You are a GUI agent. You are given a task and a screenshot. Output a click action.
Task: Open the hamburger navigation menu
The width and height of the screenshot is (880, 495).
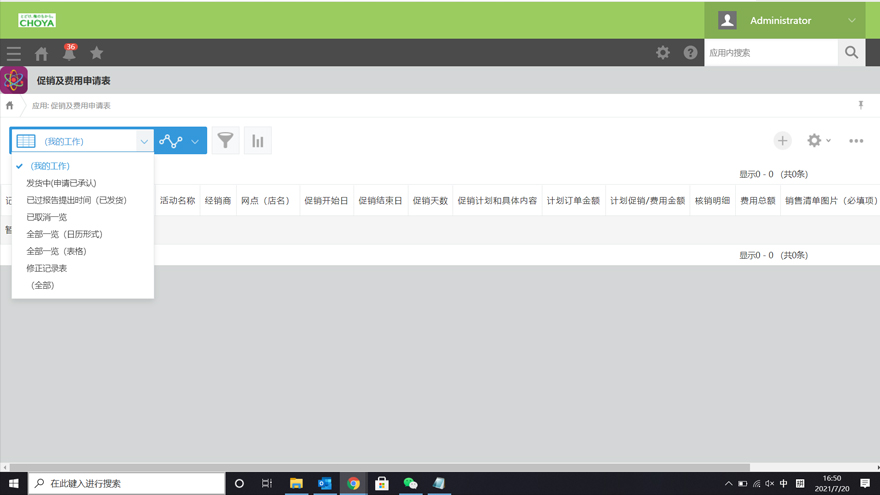click(x=13, y=53)
